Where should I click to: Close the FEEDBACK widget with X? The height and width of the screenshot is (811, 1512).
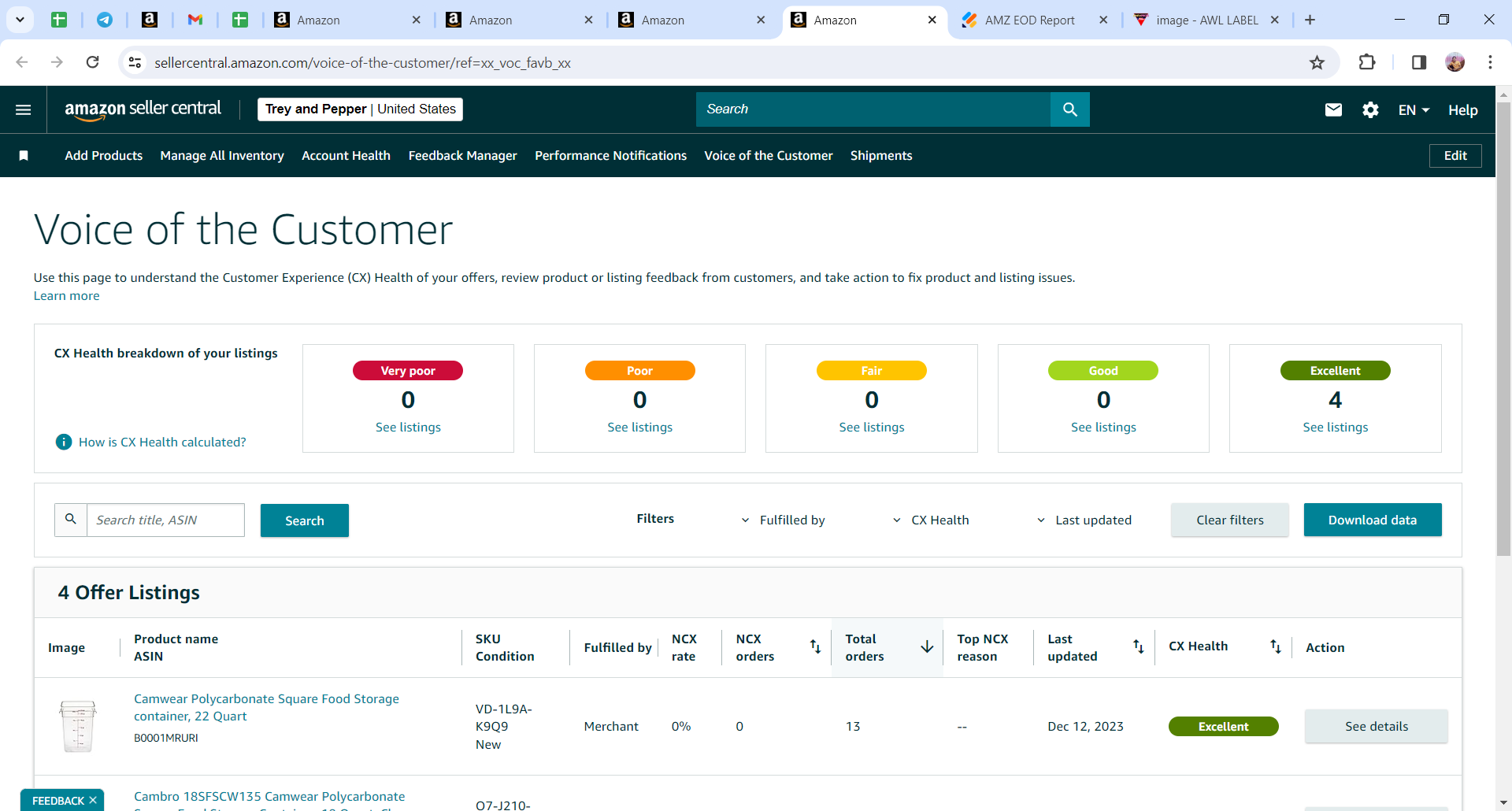(x=93, y=800)
